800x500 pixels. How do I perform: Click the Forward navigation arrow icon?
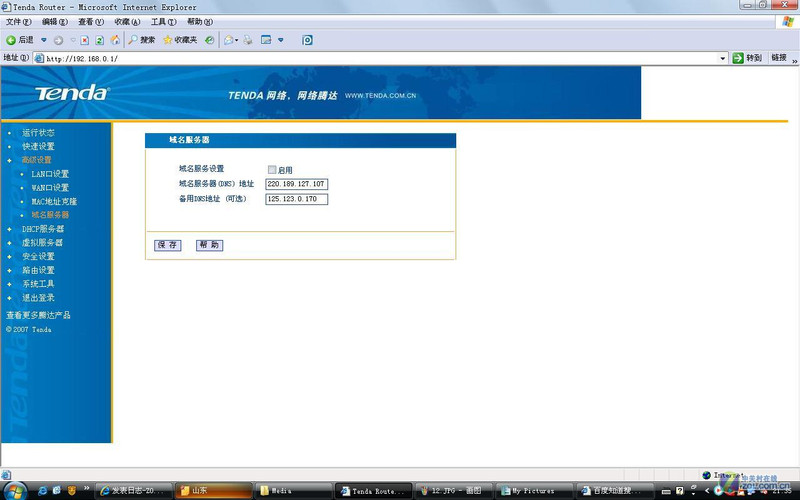pos(58,40)
